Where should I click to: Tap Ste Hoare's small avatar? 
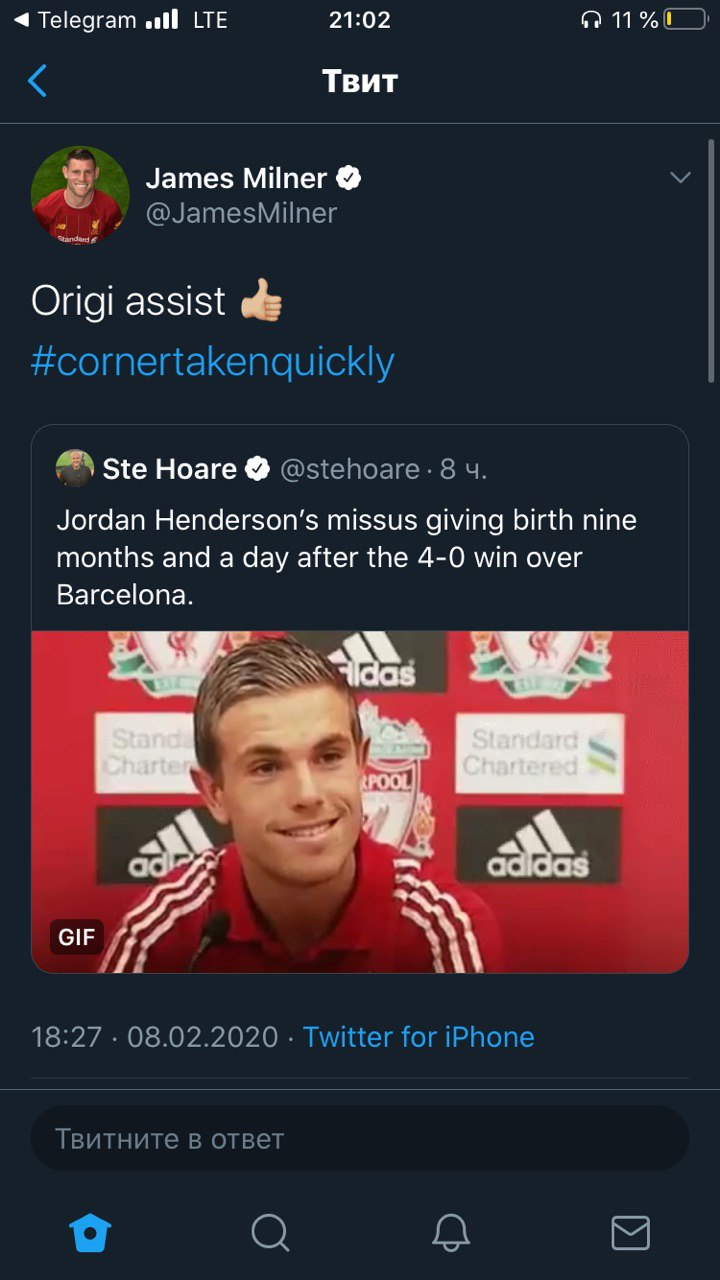[x=75, y=468]
